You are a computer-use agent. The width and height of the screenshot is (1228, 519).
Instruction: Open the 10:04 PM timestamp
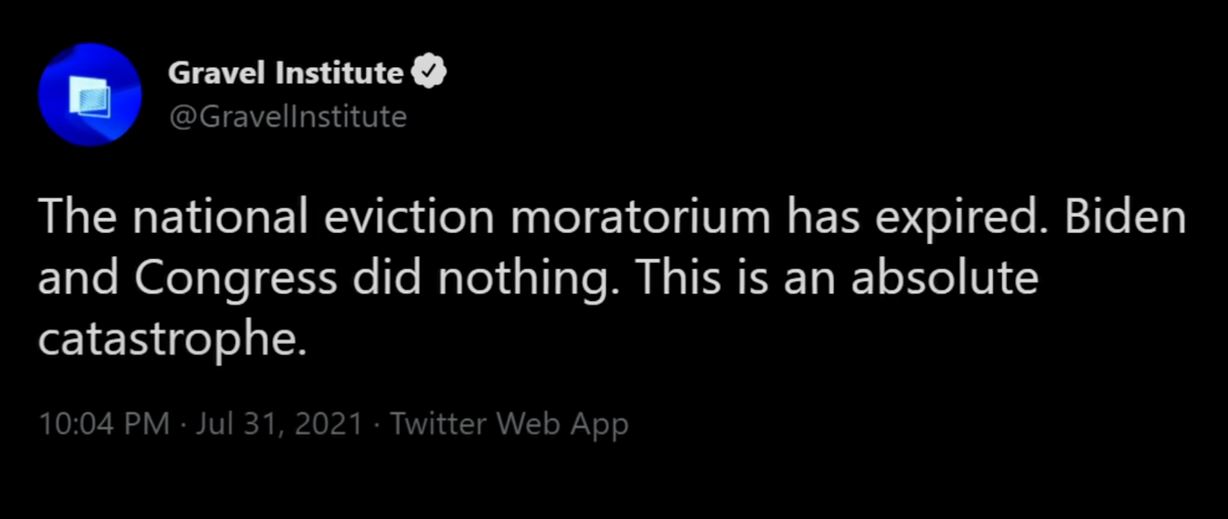coord(104,424)
